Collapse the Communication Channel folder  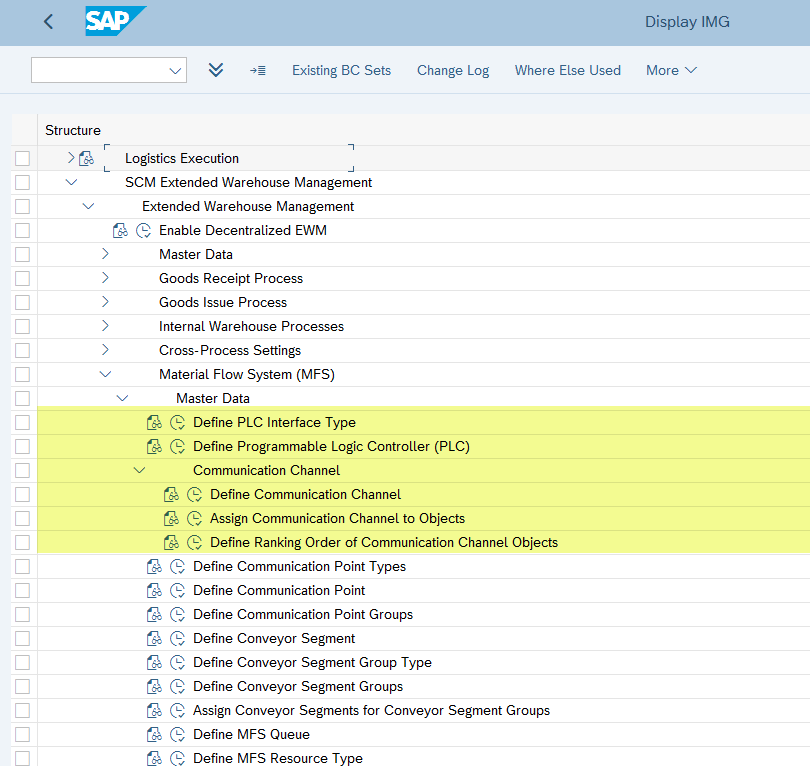pyautogui.click(x=139, y=471)
